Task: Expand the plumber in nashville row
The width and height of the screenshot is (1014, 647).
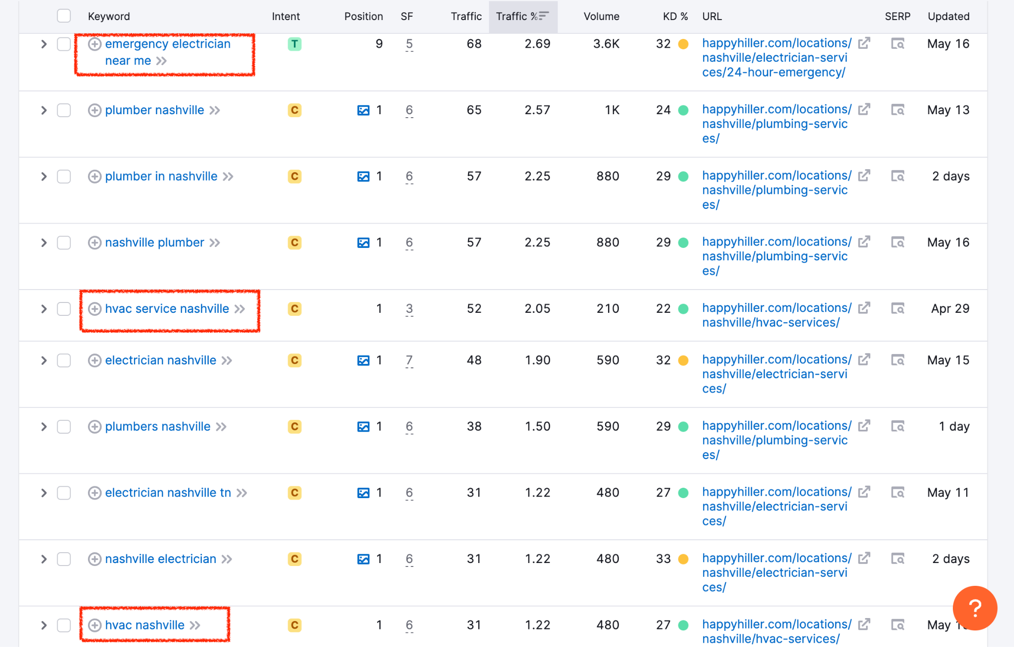Action: tap(43, 177)
